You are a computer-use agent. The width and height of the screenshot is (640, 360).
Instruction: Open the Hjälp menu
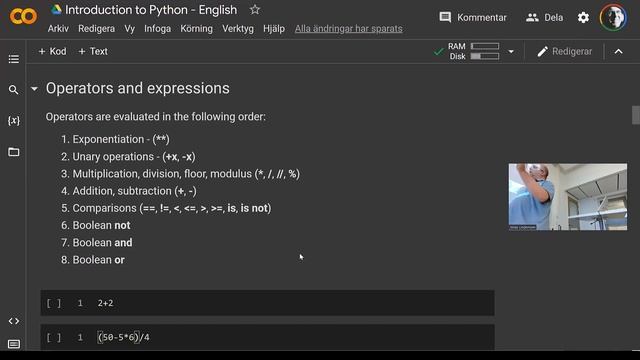(274, 29)
